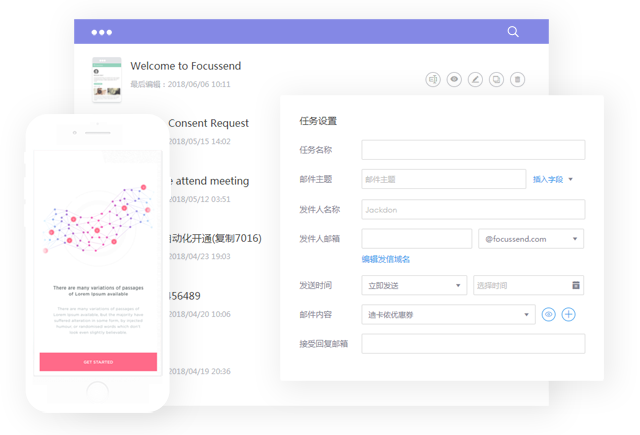Image resolution: width=640 pixels, height=435 pixels.
Task: Click the search magnifier icon in header
Action: pyautogui.click(x=513, y=32)
